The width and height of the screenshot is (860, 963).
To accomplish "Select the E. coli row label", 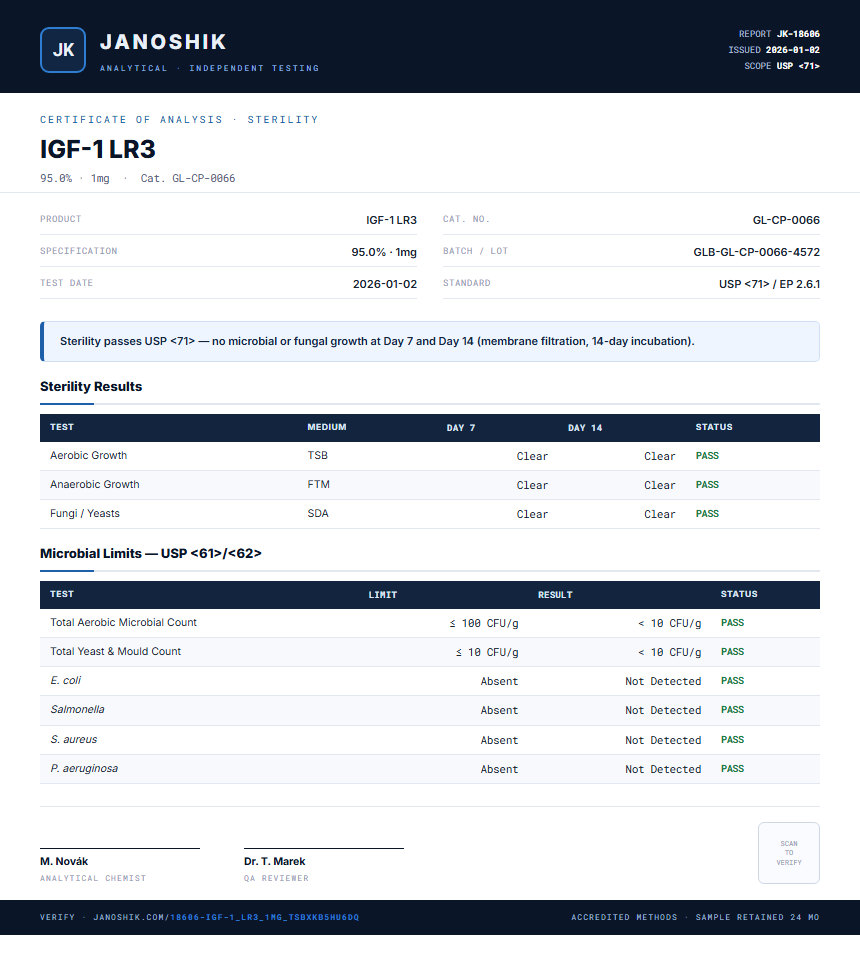I will (x=65, y=680).
